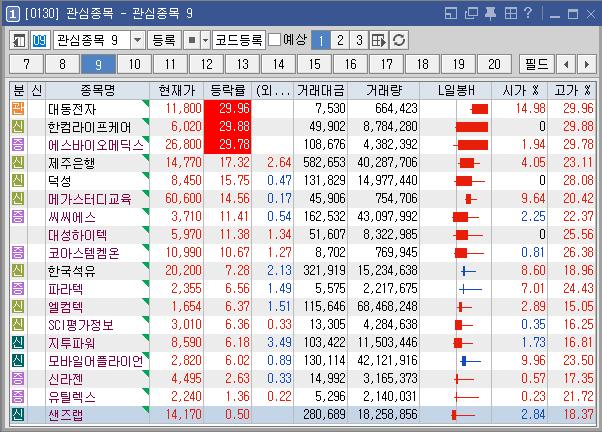Click the purple 증 badge beside 에스바이오메딕스
Screen dimensions: 602x432
(x=18, y=145)
